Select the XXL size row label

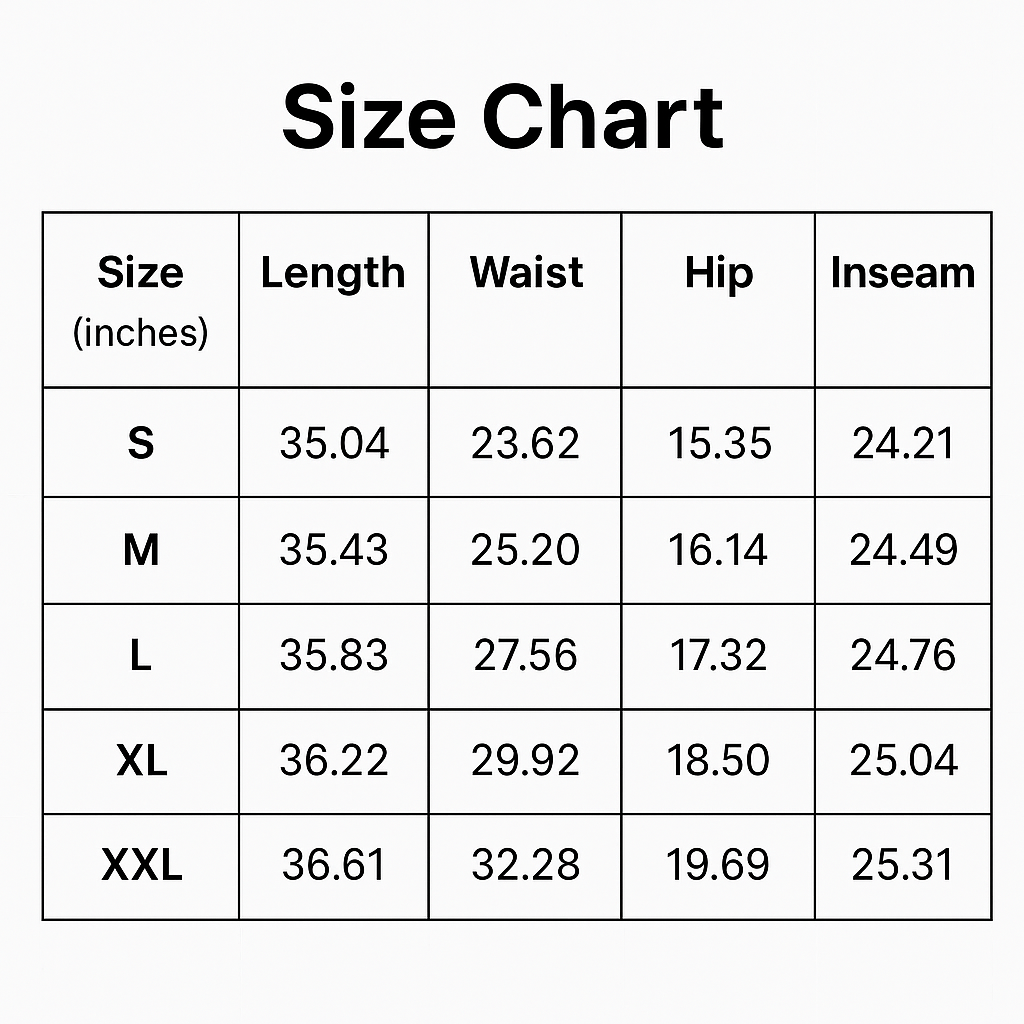point(141,866)
